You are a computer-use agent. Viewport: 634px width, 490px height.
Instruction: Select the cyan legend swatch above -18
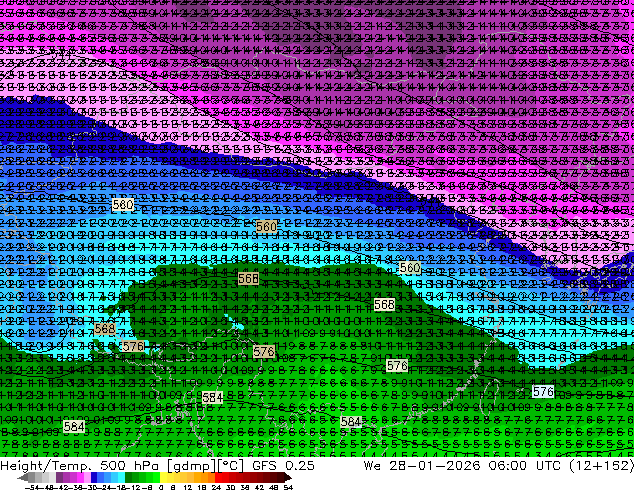click(121, 477)
